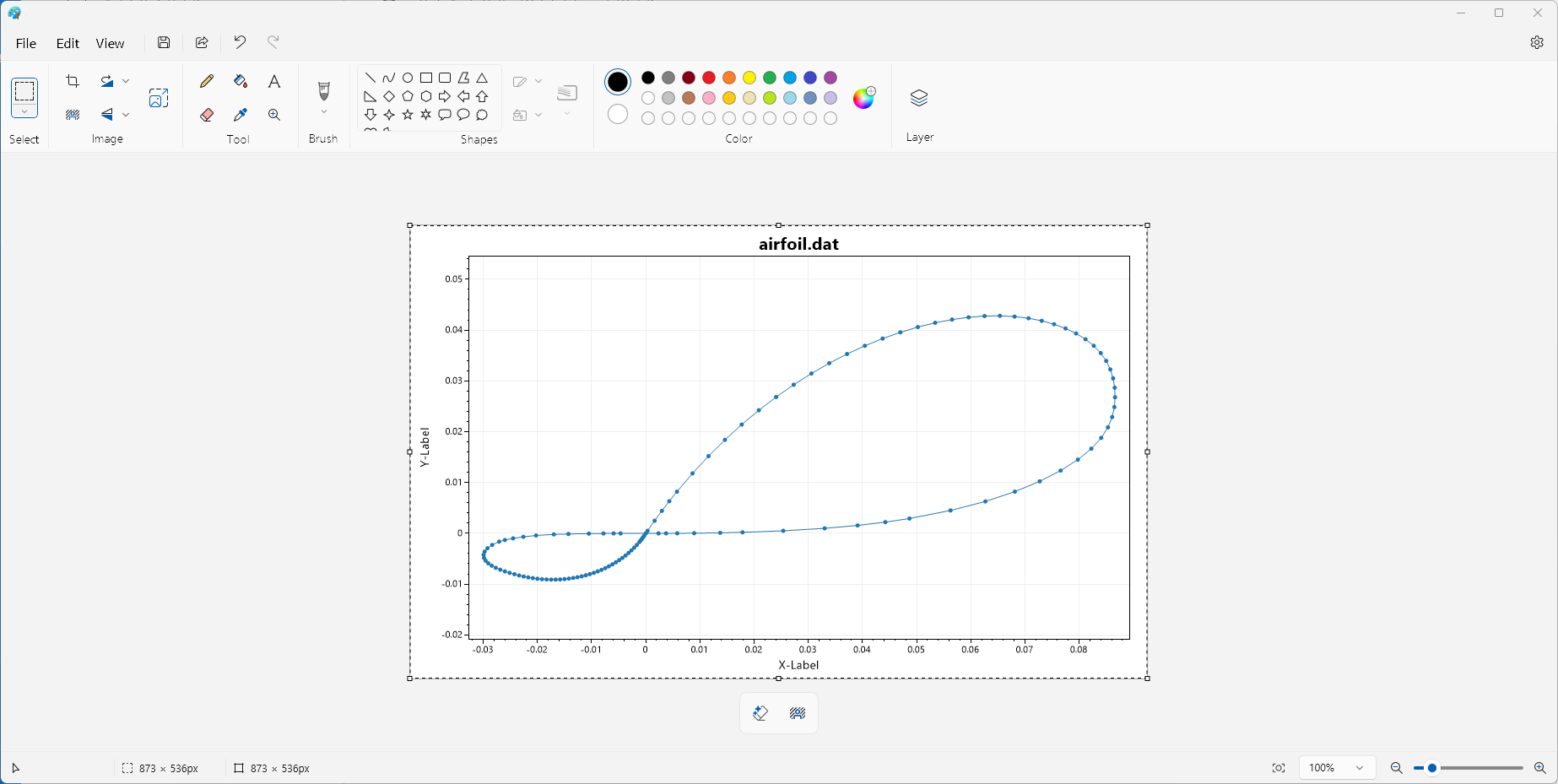This screenshot has width=1558, height=784.
Task: Choose the Line shape
Action: [x=371, y=78]
